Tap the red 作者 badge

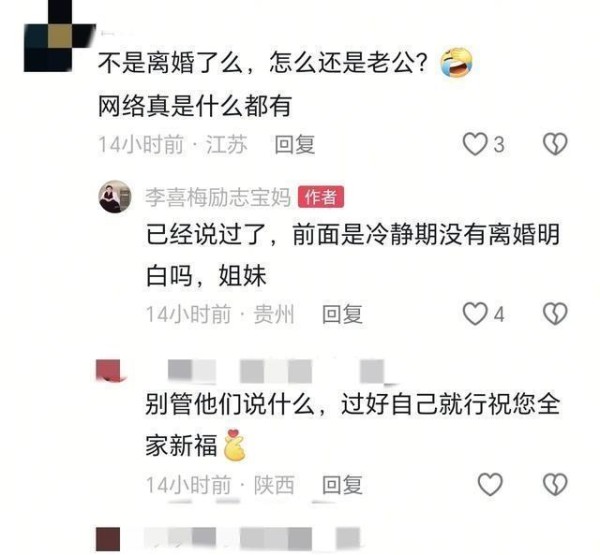321,197
